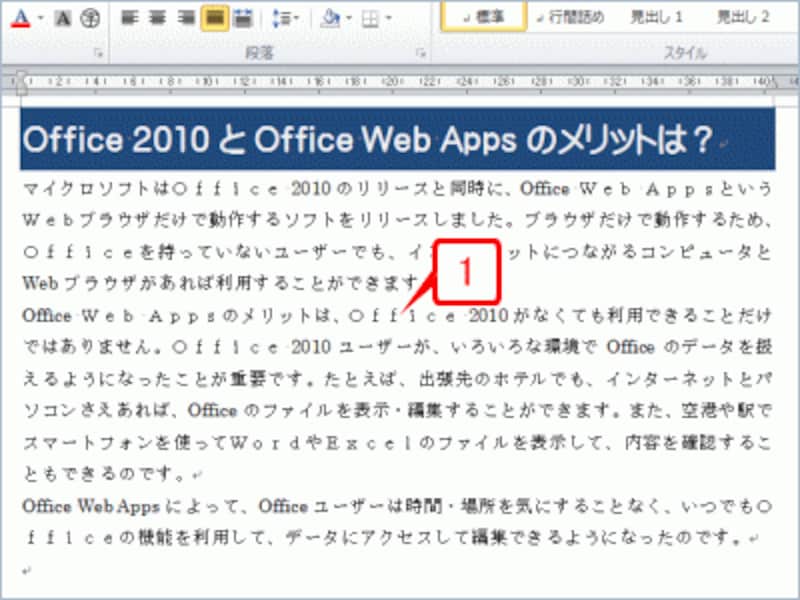Click the line starting 'Webブラウザがあれば利用する'
Screen dimensions: 800x600
(222, 283)
